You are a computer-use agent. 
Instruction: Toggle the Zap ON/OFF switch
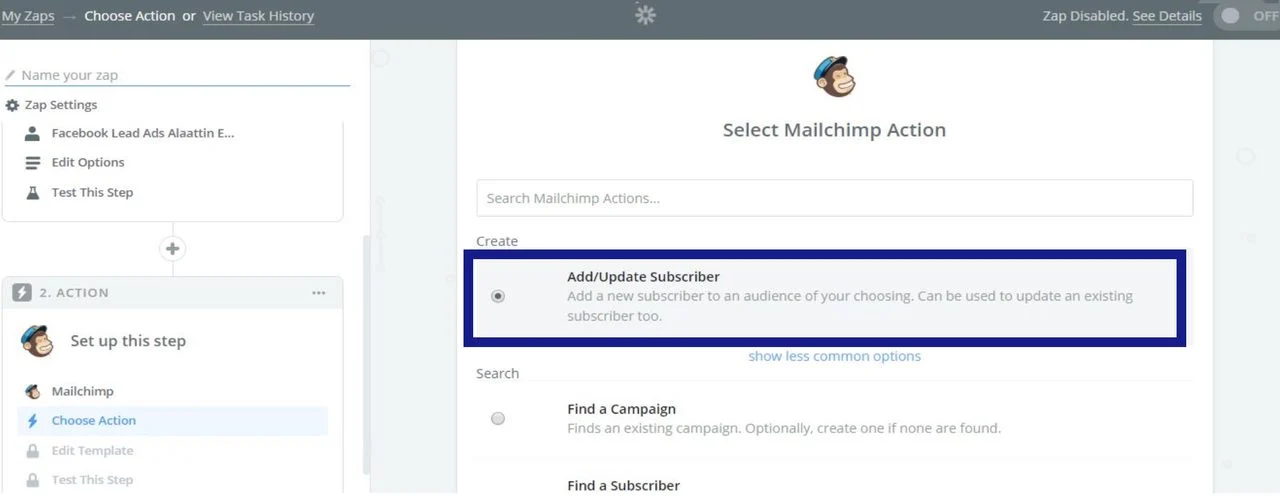coord(1246,16)
